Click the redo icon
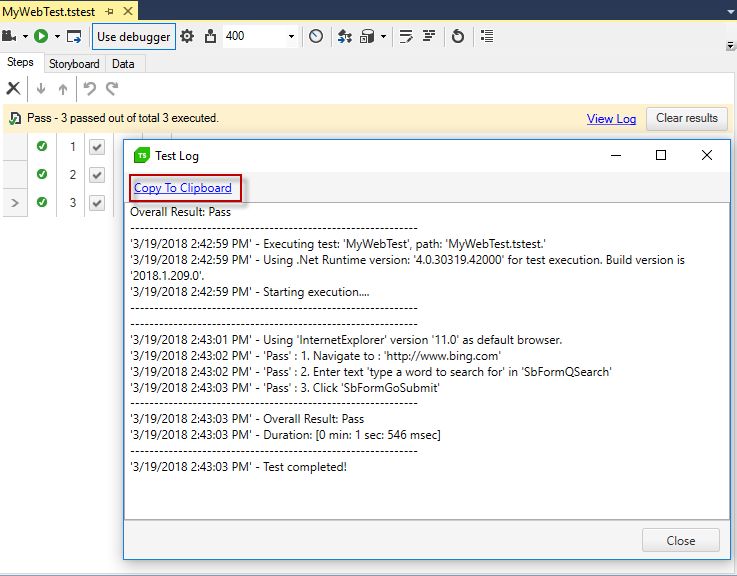This screenshot has height=576, width=737. point(112,88)
